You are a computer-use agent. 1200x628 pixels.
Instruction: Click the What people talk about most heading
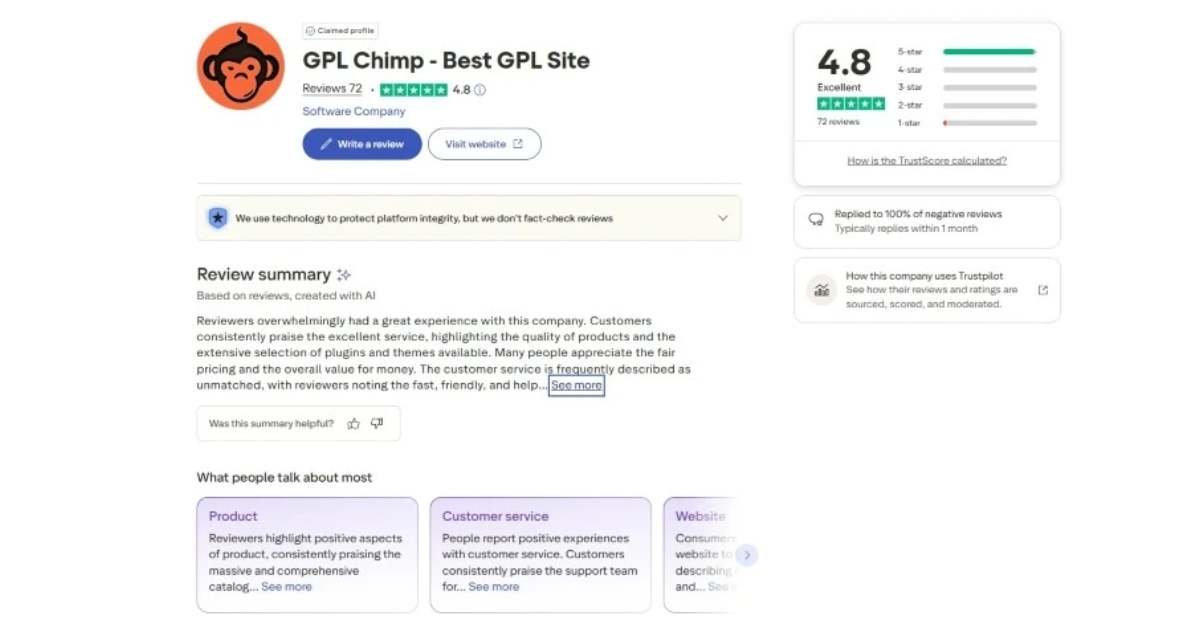click(284, 478)
